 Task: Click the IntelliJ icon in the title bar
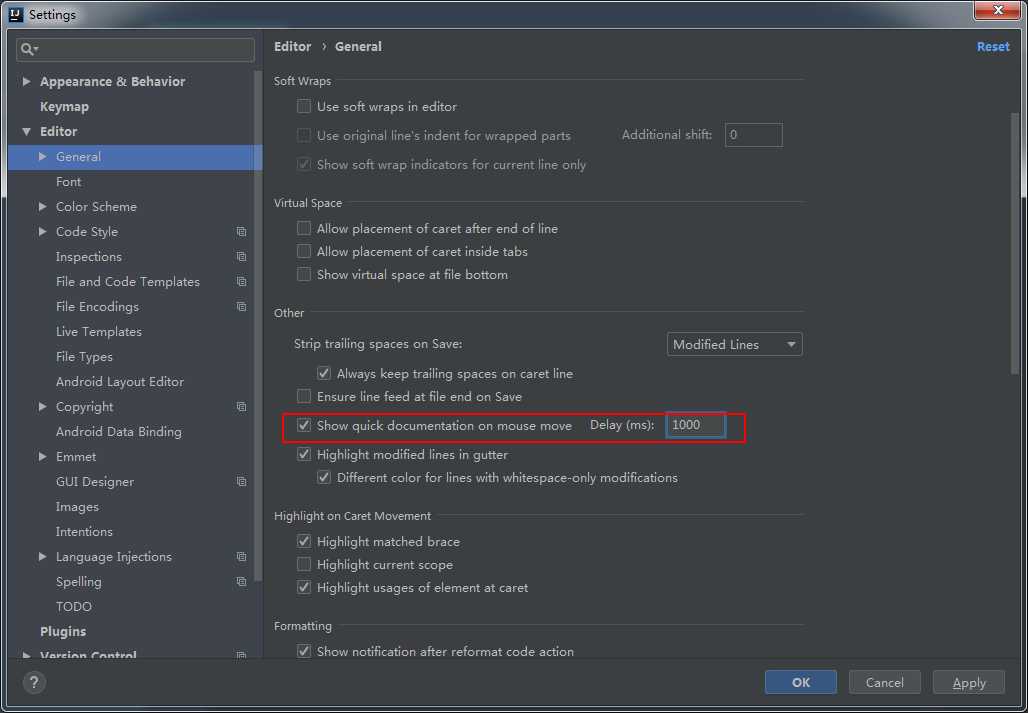click(x=16, y=14)
